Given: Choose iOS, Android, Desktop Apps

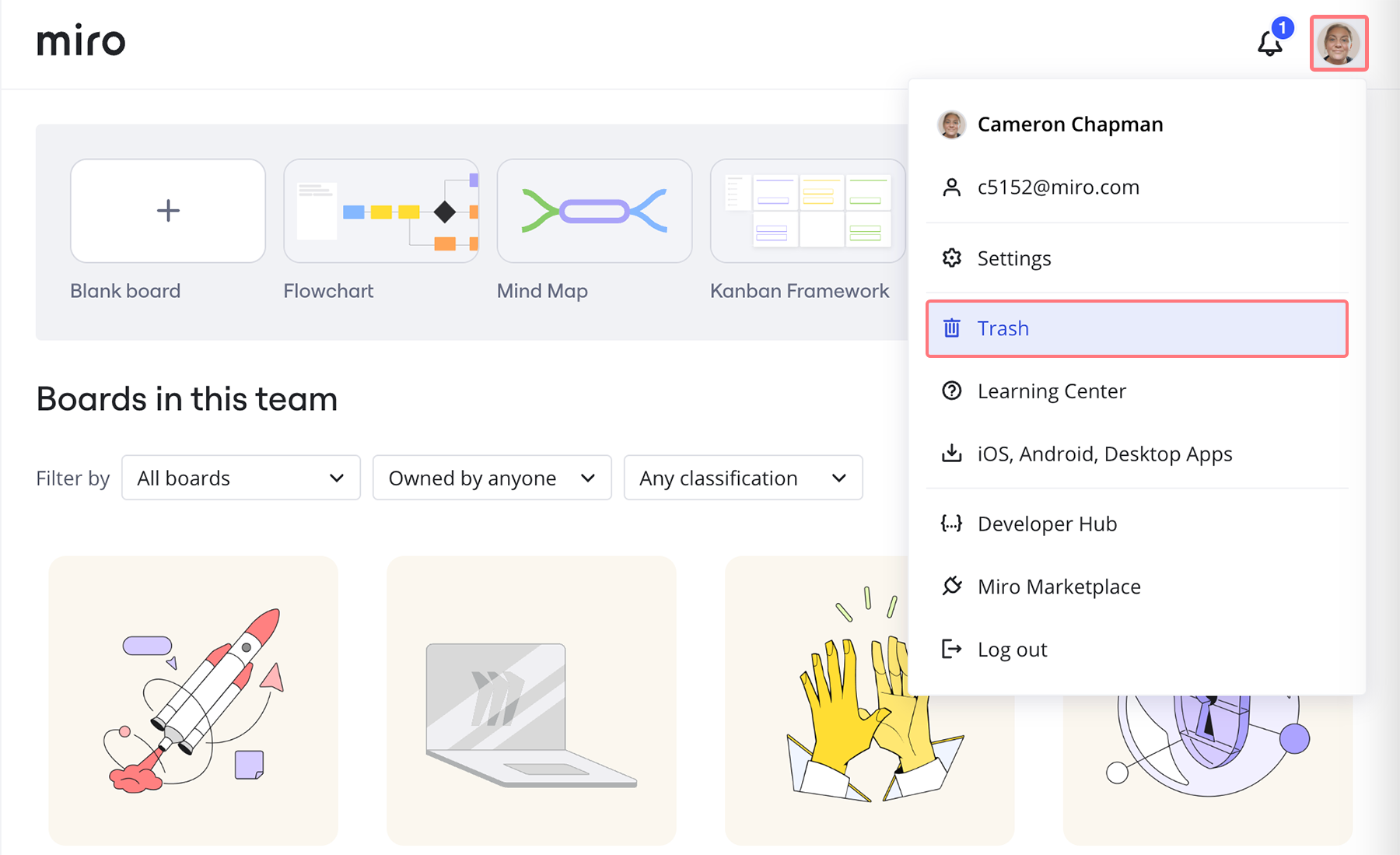Looking at the screenshot, I should click(1137, 454).
